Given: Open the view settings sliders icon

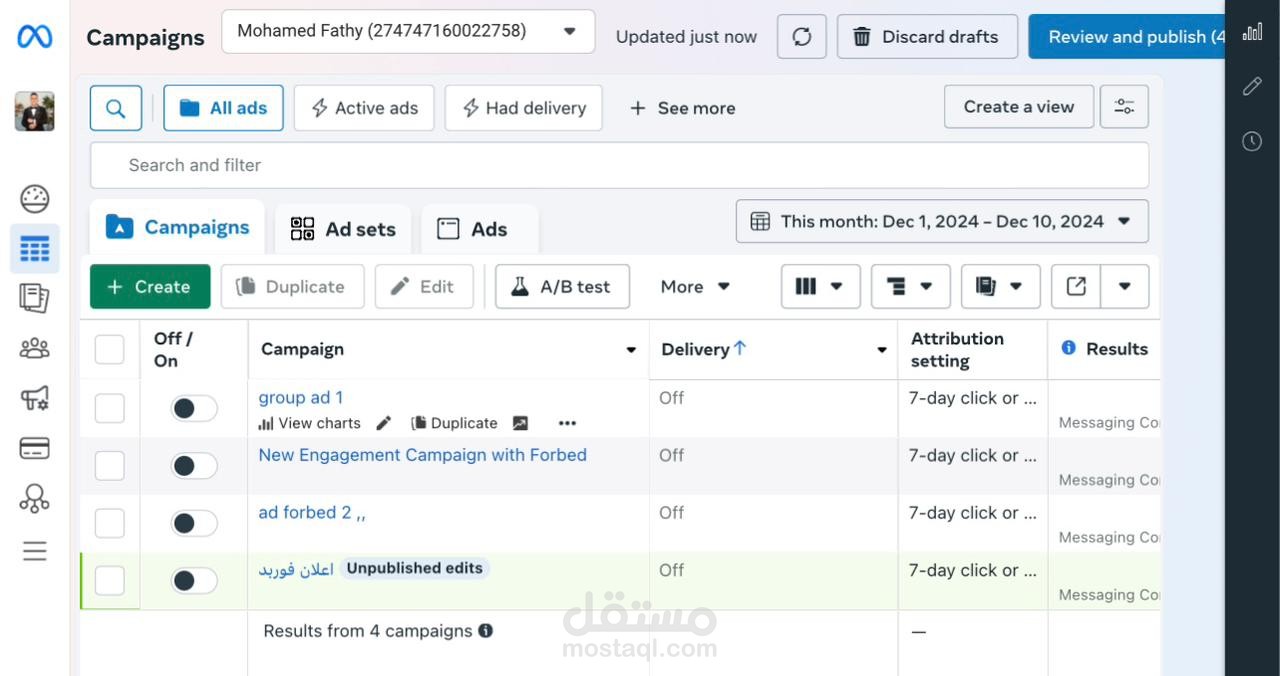Looking at the screenshot, I should (x=1124, y=107).
